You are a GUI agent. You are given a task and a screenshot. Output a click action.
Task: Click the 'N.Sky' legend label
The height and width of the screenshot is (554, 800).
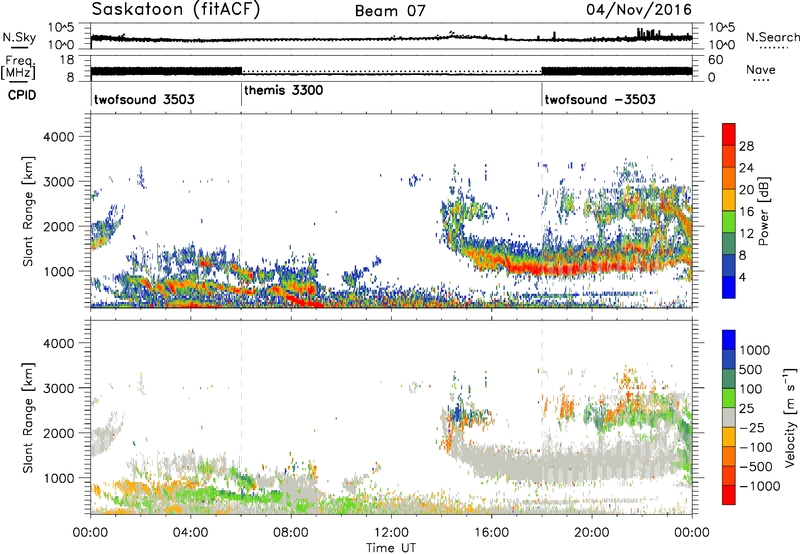[19, 37]
